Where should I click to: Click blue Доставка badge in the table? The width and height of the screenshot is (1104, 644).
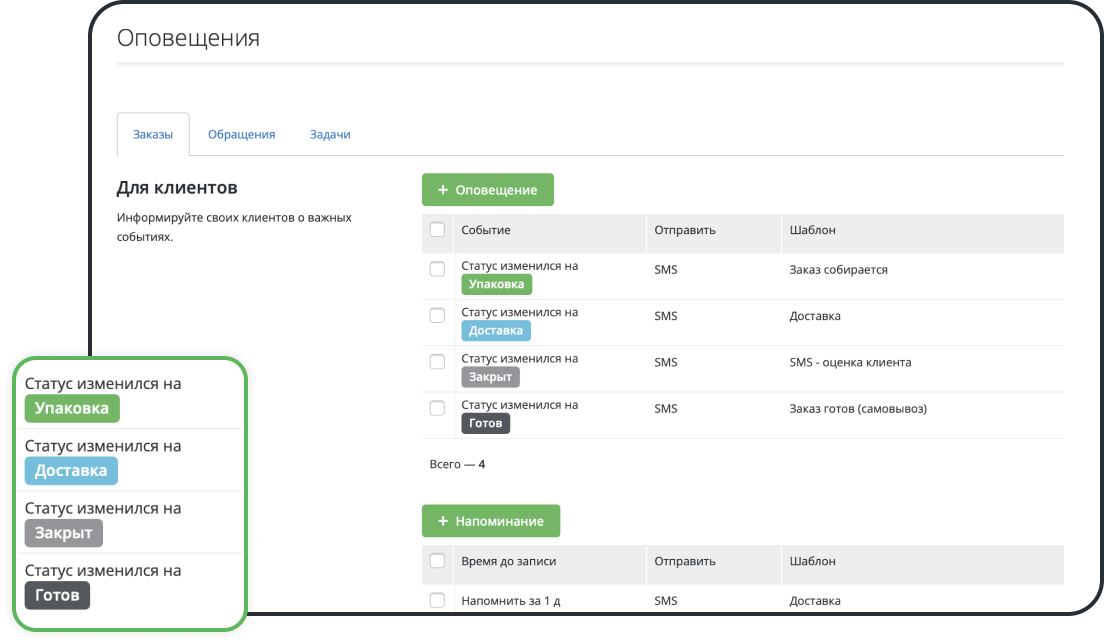496,331
